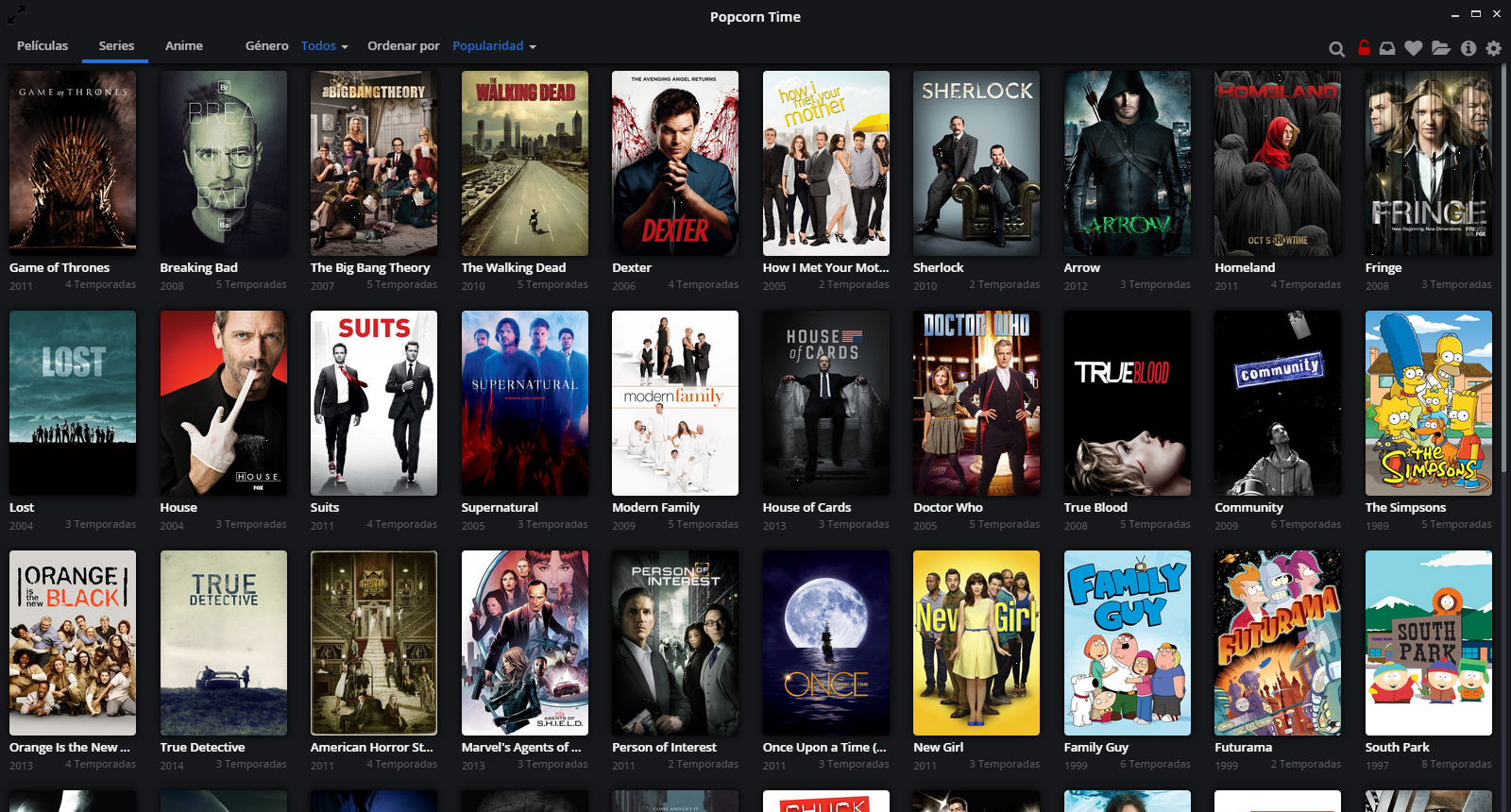Open the South Park poster
This screenshot has height=812, width=1511.
(x=1429, y=643)
